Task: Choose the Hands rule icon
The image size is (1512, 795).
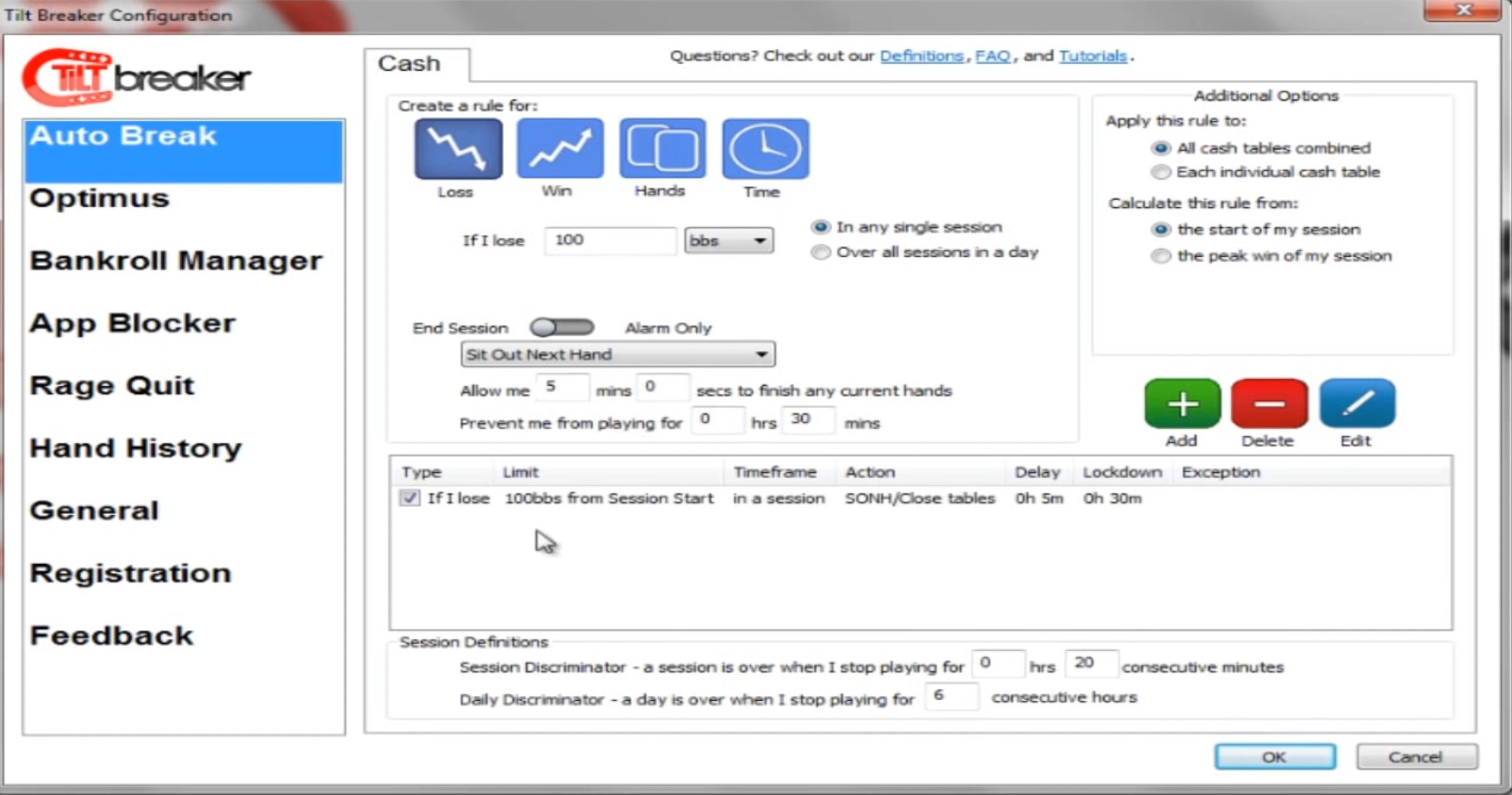Action: pyautogui.click(x=662, y=149)
